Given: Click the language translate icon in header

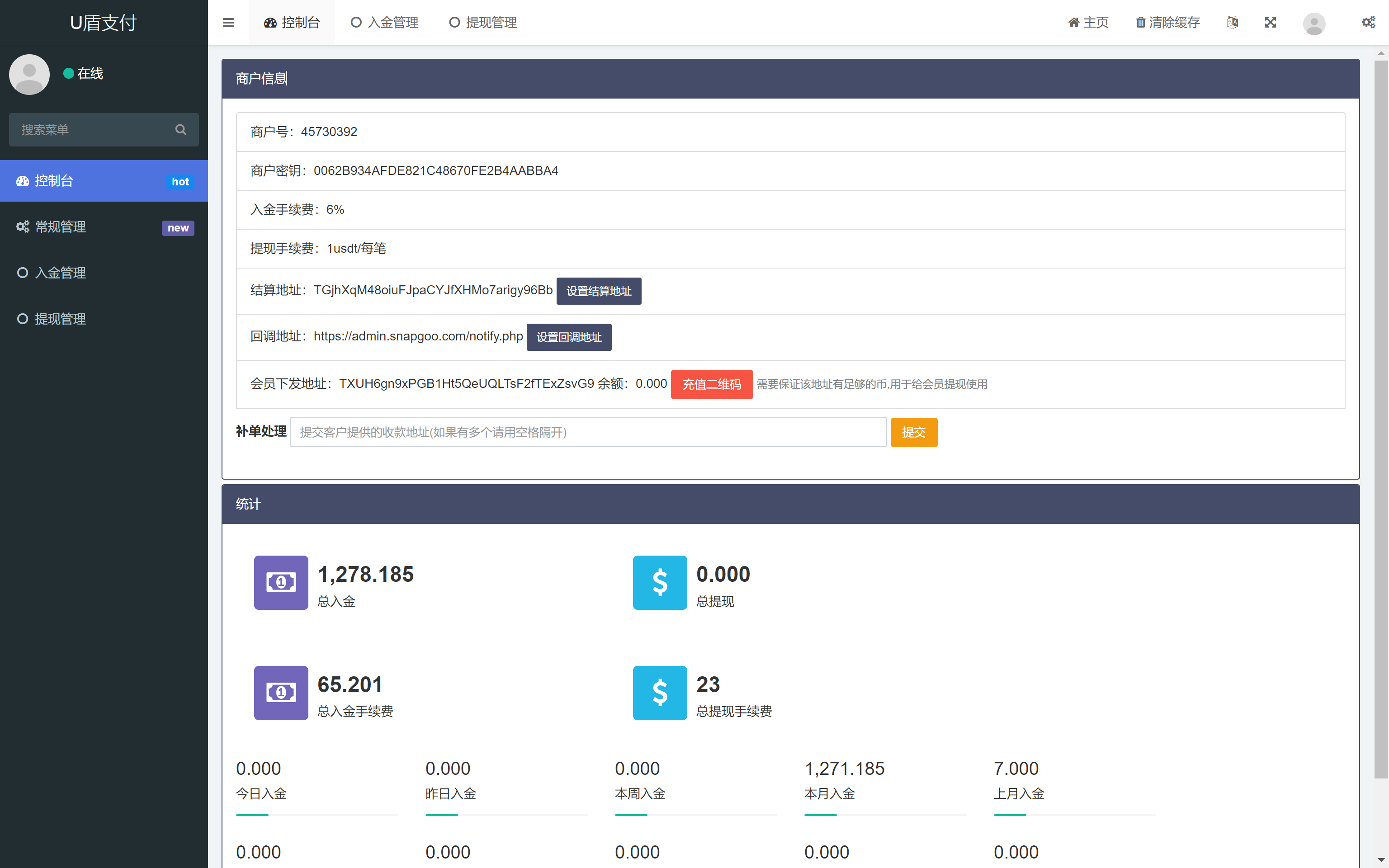Looking at the screenshot, I should coord(1232,23).
